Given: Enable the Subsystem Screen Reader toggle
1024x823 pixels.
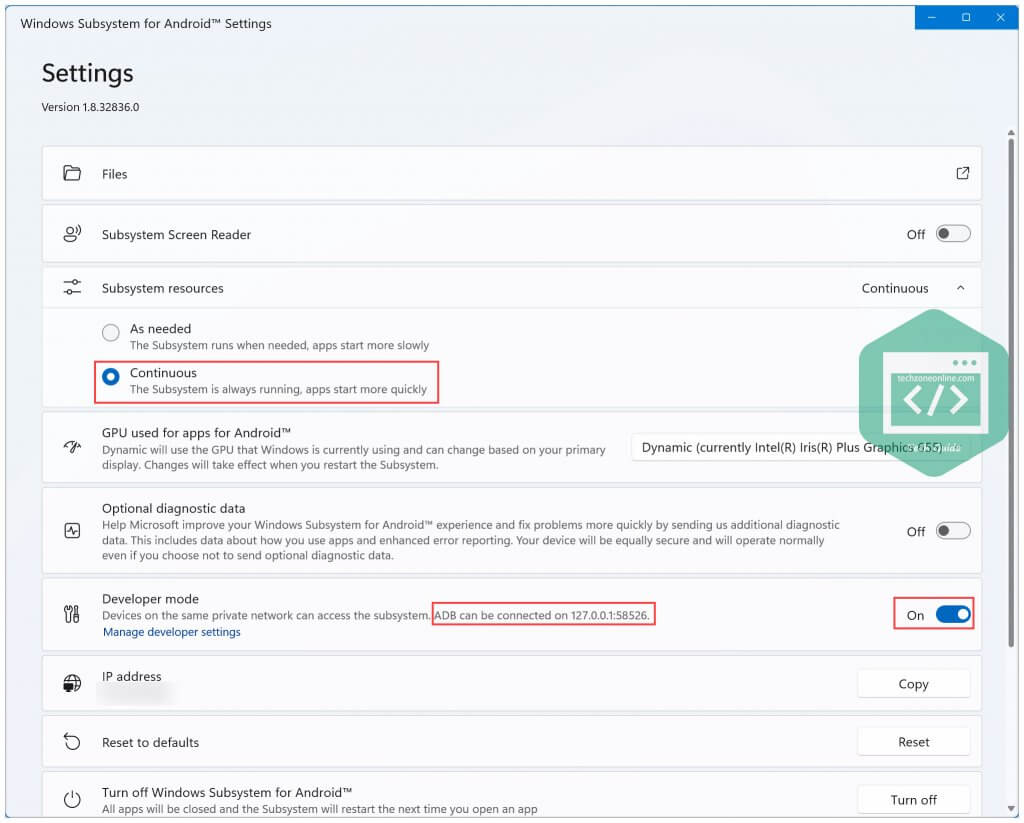Looking at the screenshot, I should point(951,233).
